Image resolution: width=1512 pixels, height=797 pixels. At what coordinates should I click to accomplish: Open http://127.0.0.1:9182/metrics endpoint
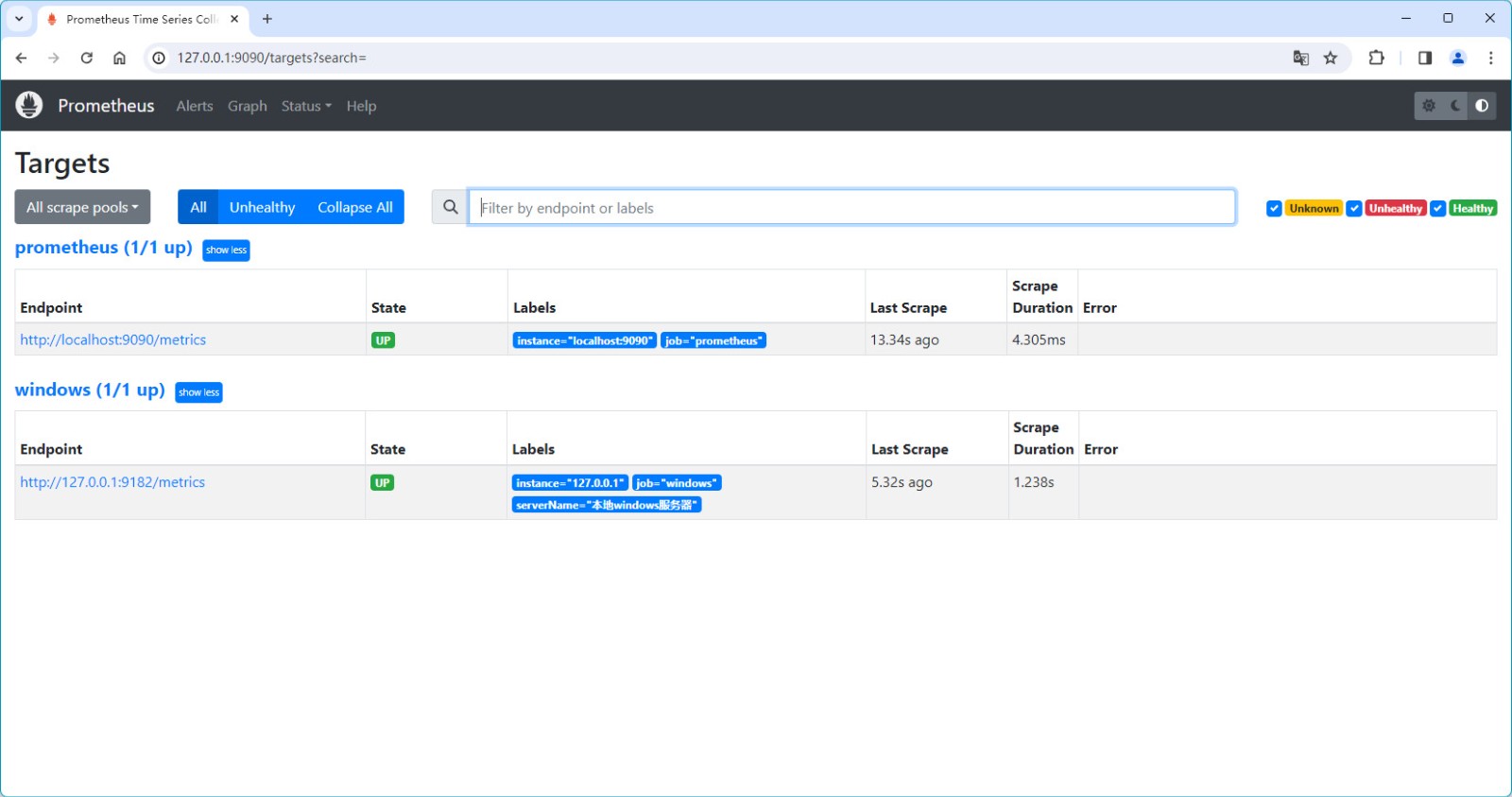pyautogui.click(x=112, y=482)
